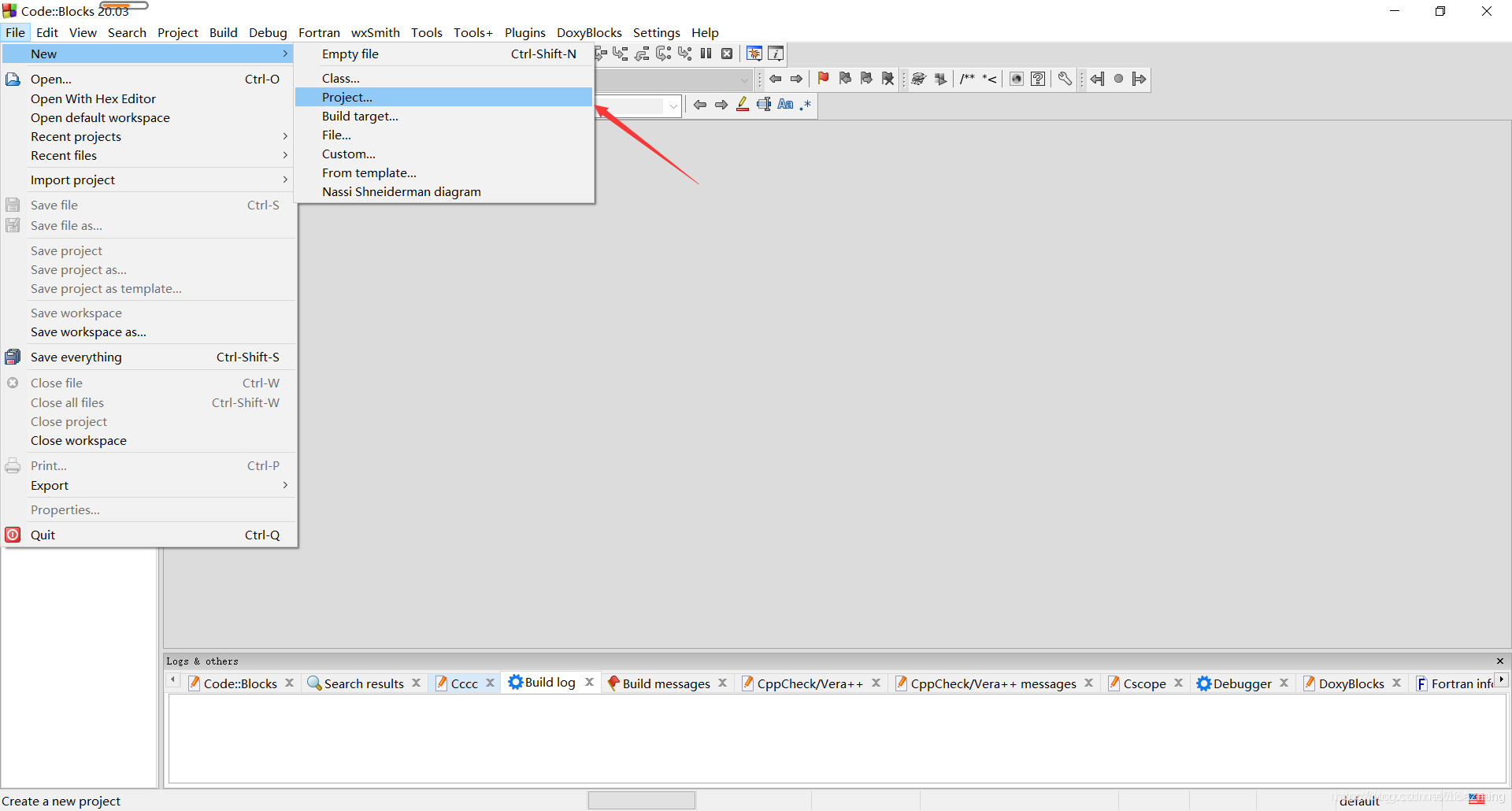Choose From template... in New submenu
This screenshot has width=1512, height=811.
pos(444,172)
